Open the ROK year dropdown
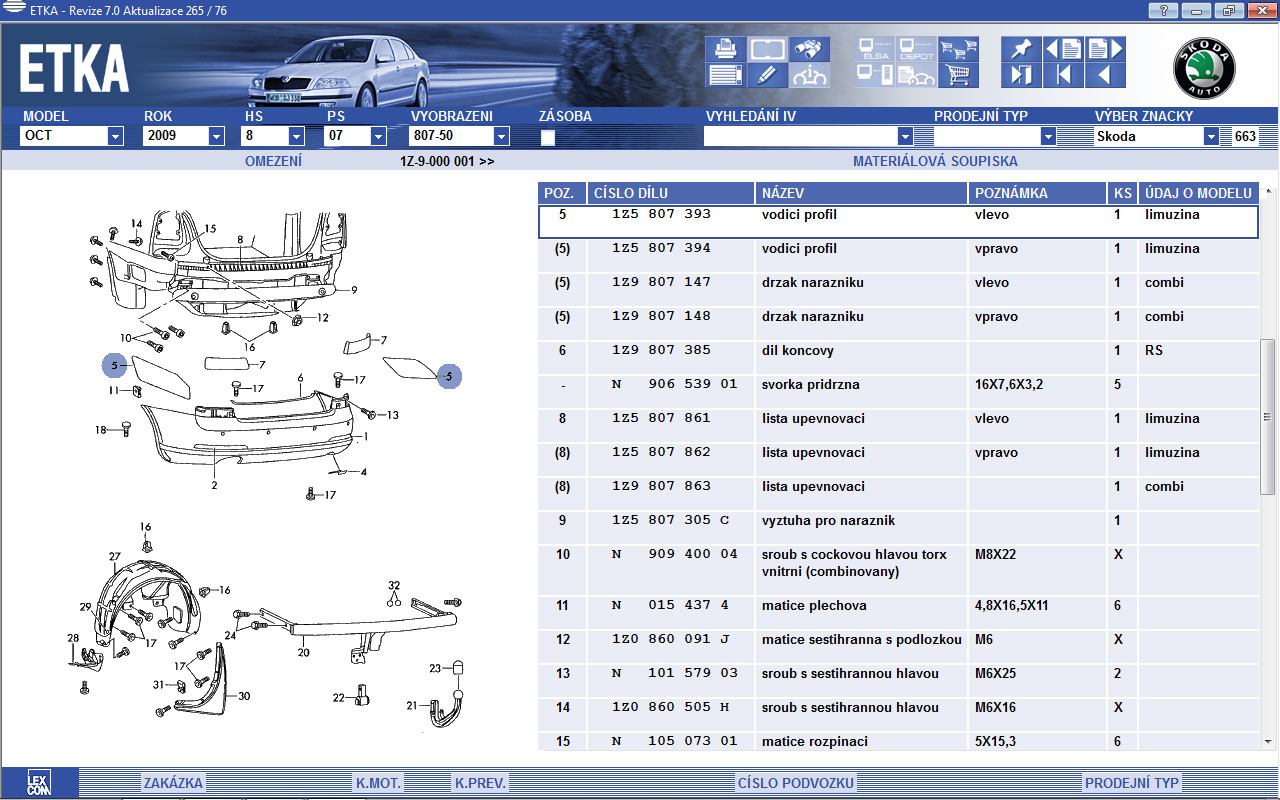Viewport: 1280px width, 800px height. (216, 137)
